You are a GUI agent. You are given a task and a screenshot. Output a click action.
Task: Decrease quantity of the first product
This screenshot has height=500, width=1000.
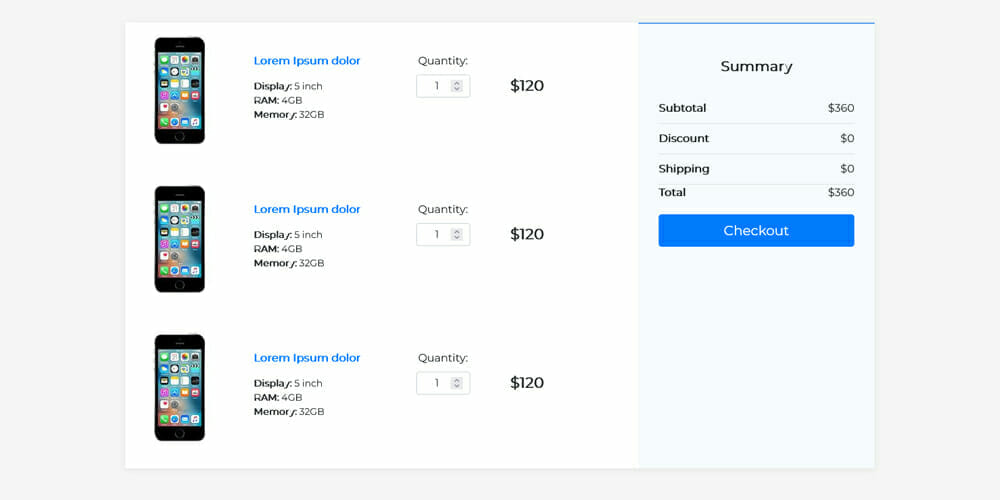457,90
